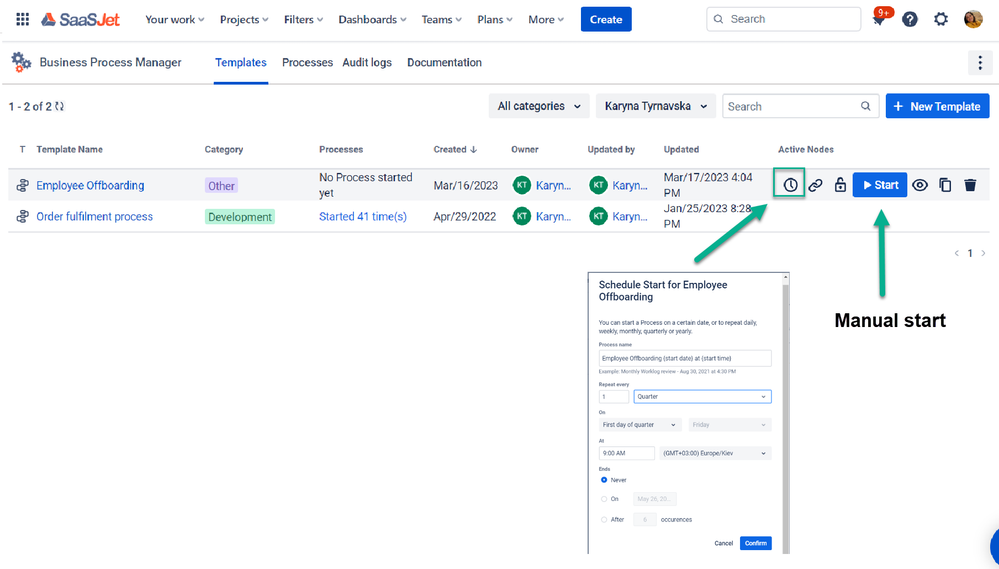999x569 pixels.
Task: Click the Template Name column header
Action: tap(69, 150)
